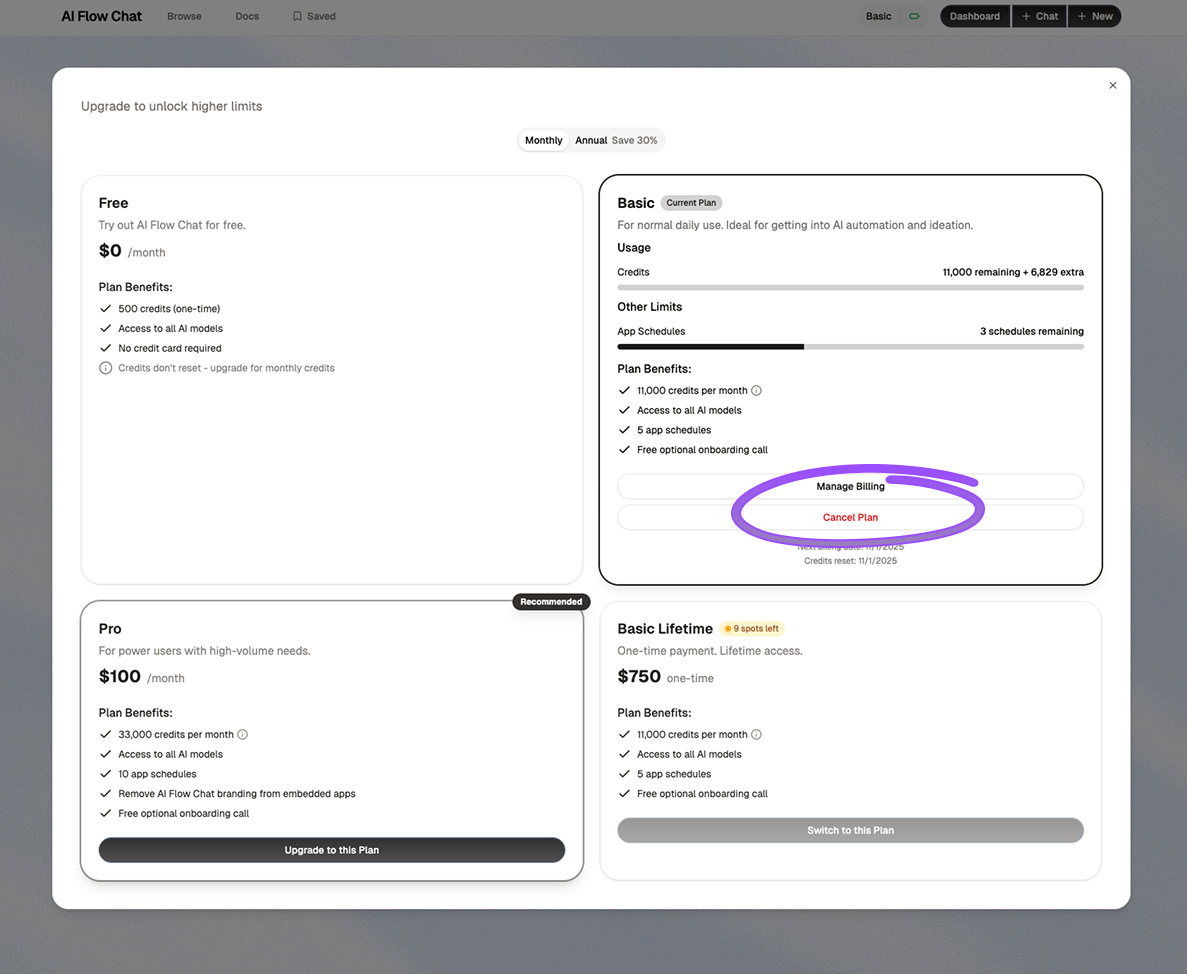This screenshot has width=1187, height=974.
Task: Click info icon in Basic Lifetime plan benefits
Action: point(756,734)
